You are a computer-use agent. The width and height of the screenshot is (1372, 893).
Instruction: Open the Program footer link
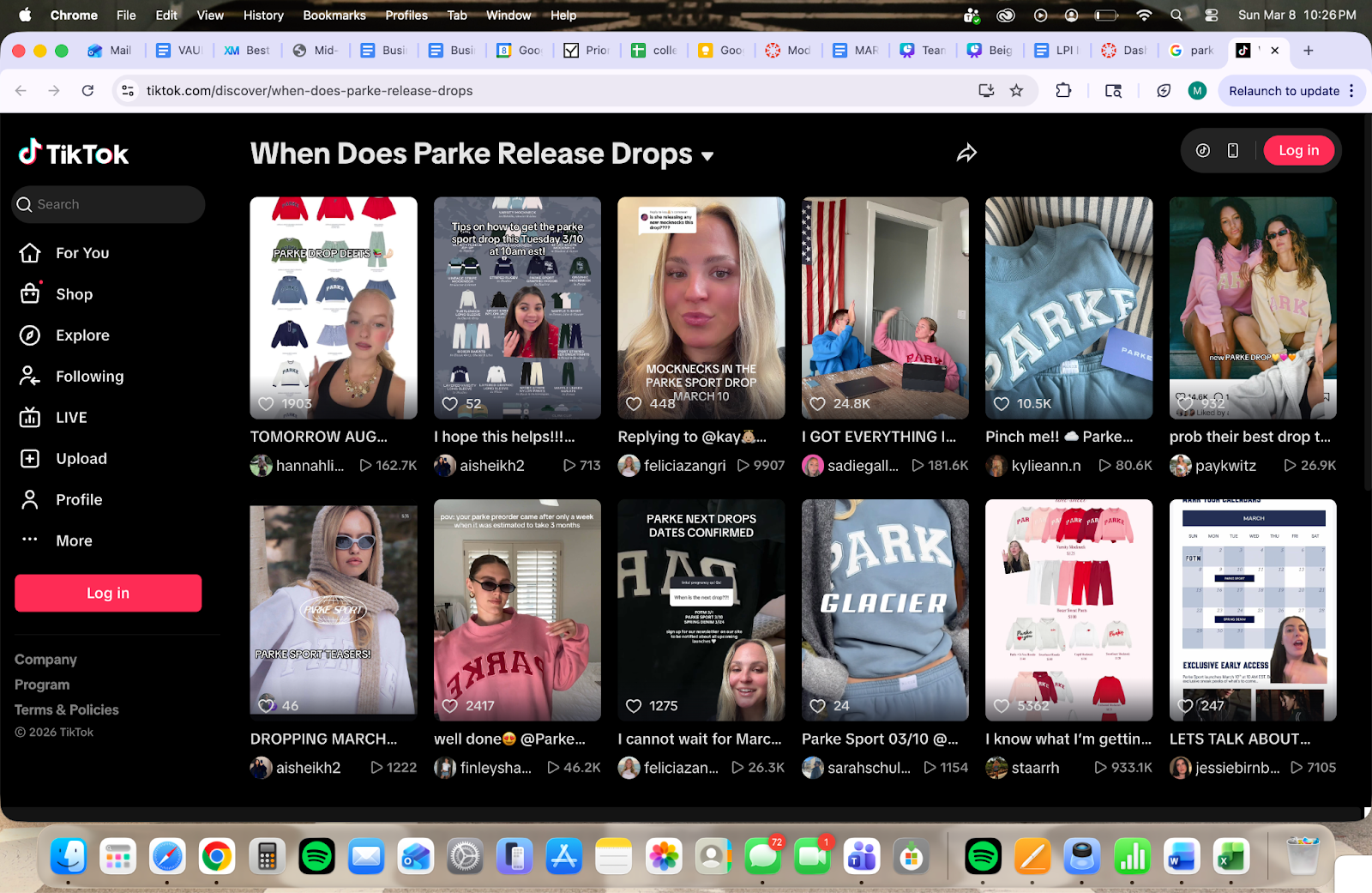pyautogui.click(x=42, y=685)
